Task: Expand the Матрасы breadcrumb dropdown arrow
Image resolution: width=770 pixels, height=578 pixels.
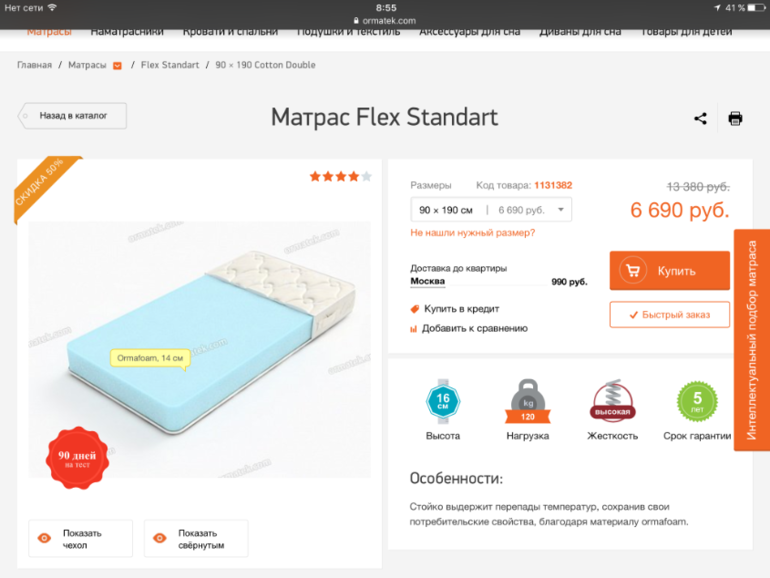Action: coord(117,66)
